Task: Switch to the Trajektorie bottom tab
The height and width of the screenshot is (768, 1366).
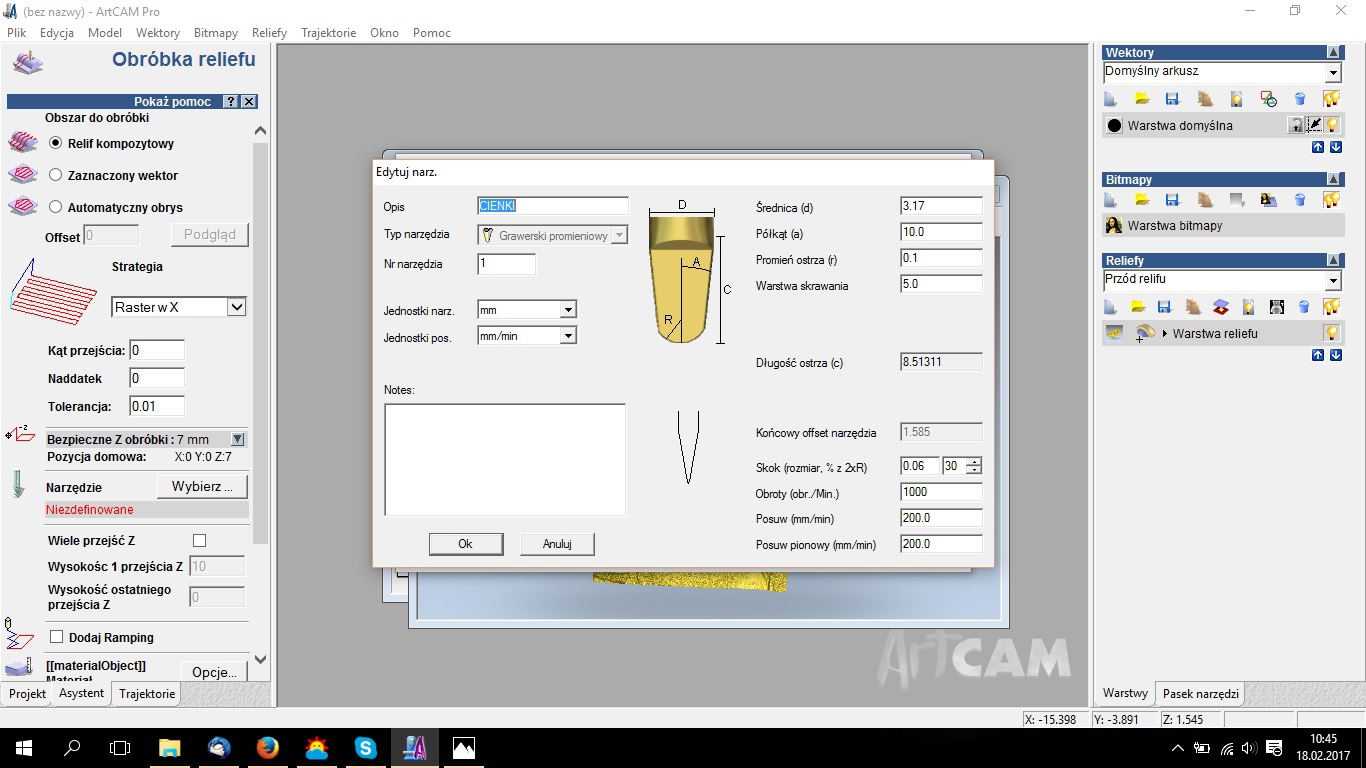Action: tap(147, 694)
